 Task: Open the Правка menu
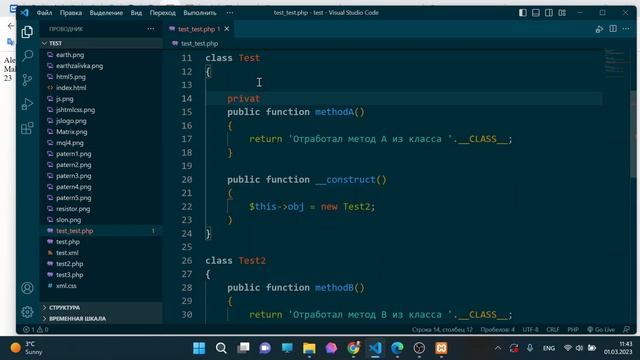pyautogui.click(x=71, y=13)
